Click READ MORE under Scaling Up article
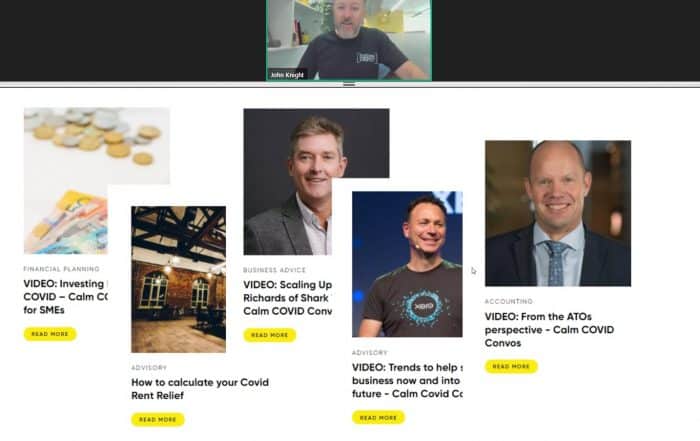700x441 pixels. [x=270, y=335]
